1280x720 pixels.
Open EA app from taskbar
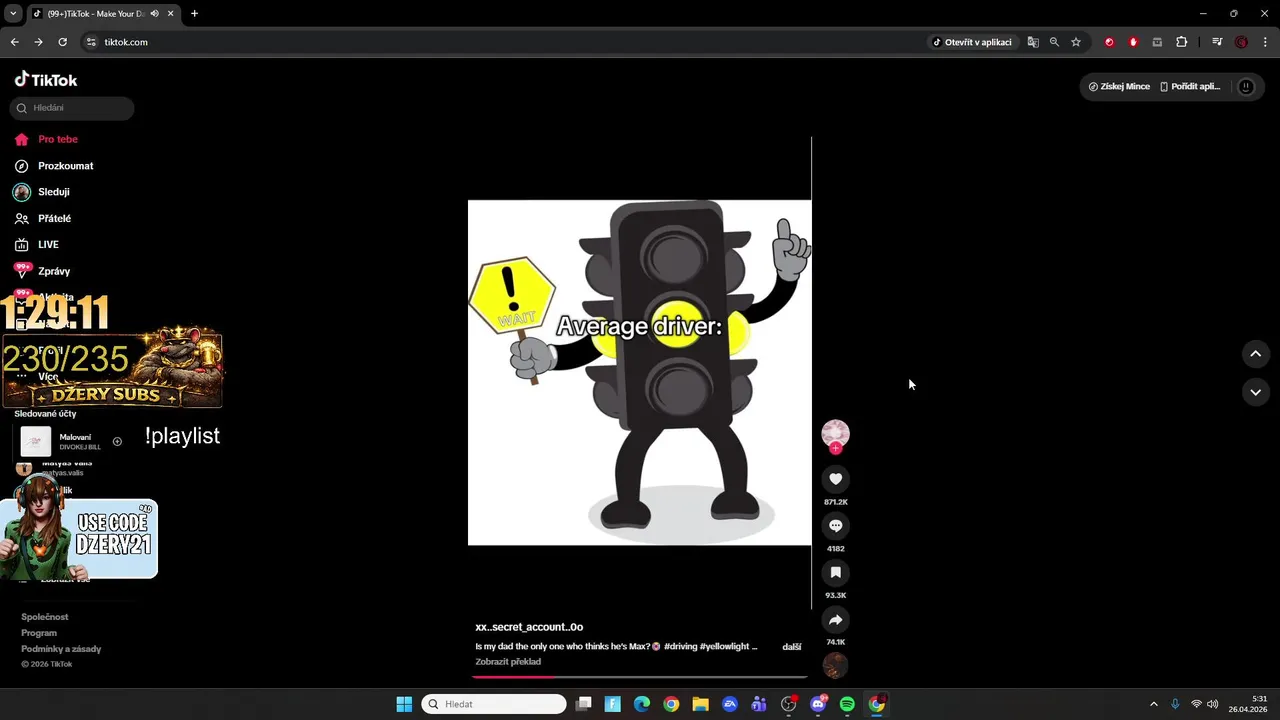[x=730, y=704]
